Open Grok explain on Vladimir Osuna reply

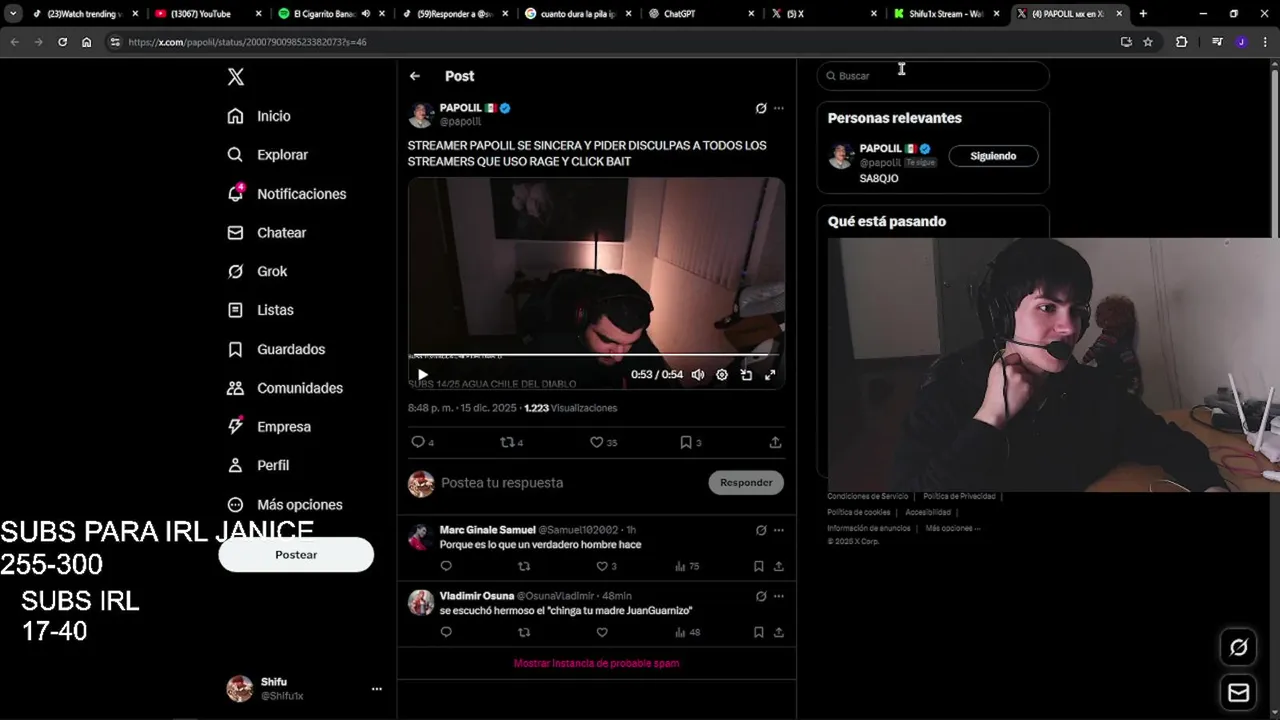(761, 596)
